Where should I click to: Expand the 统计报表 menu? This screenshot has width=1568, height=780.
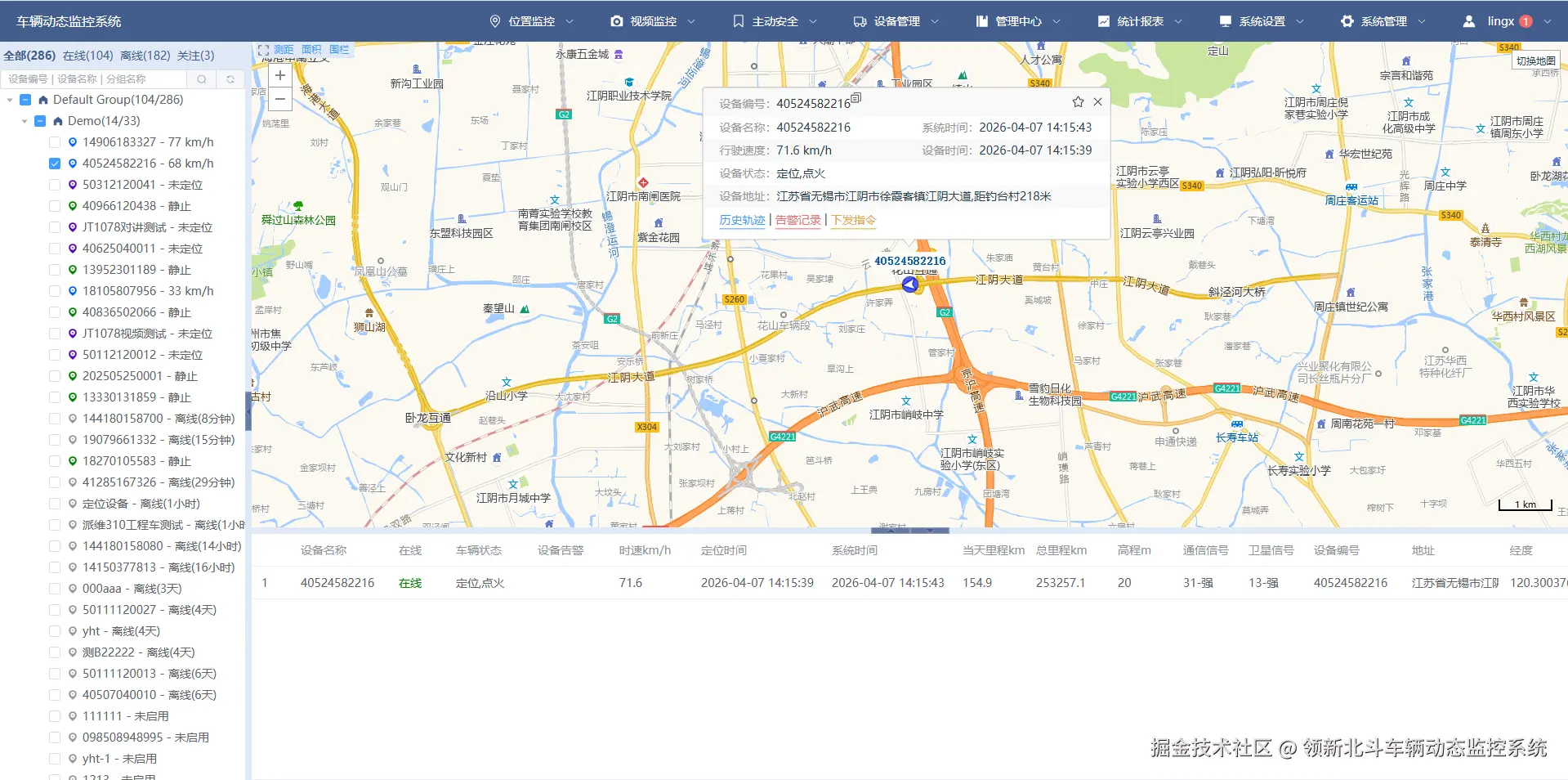(x=1139, y=21)
